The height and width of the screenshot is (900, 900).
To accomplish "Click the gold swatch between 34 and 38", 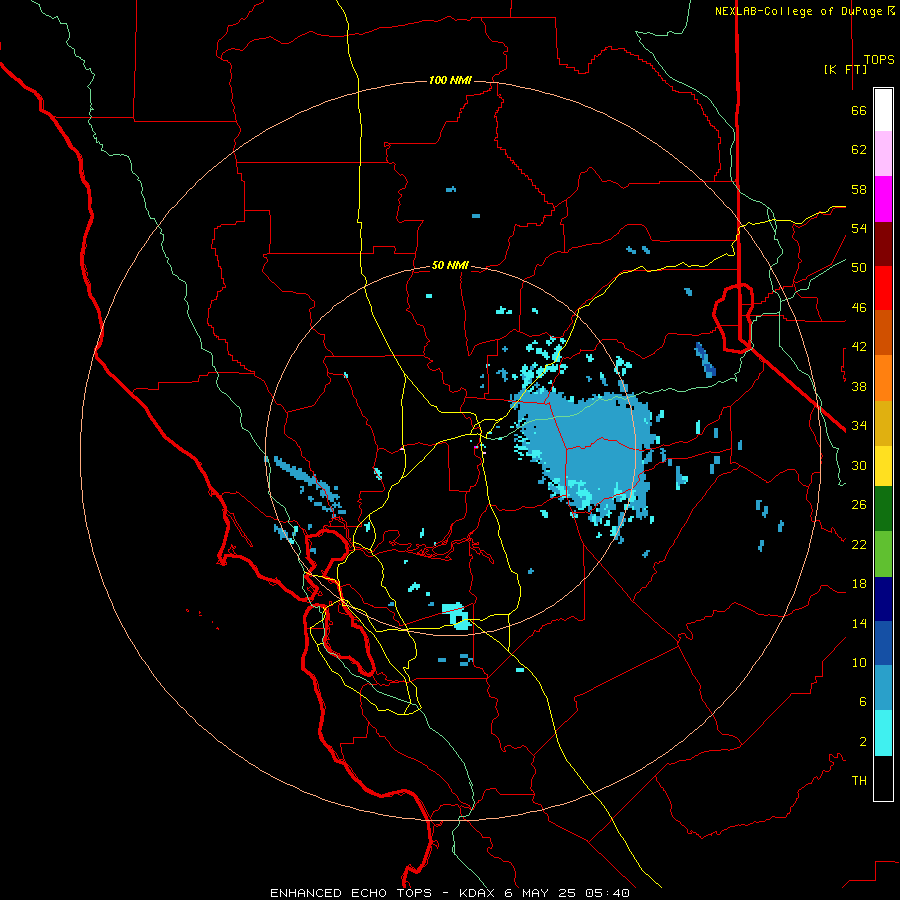I will click(x=883, y=423).
